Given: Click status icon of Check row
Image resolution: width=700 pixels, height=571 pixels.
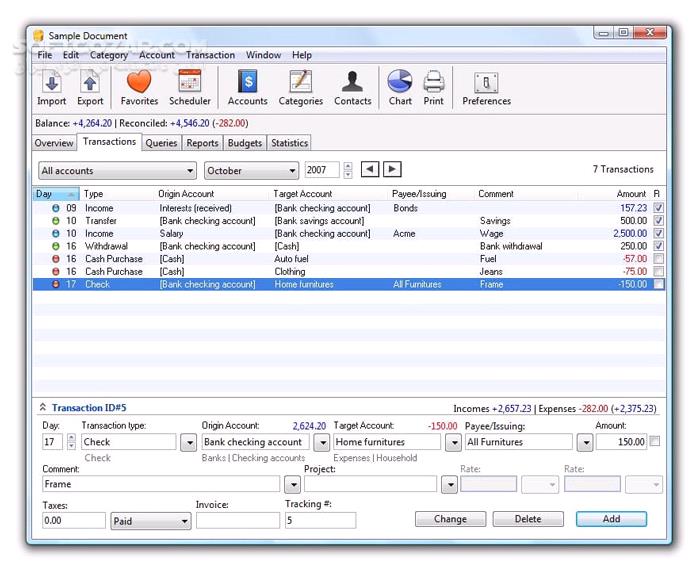Looking at the screenshot, I should pos(56,284).
